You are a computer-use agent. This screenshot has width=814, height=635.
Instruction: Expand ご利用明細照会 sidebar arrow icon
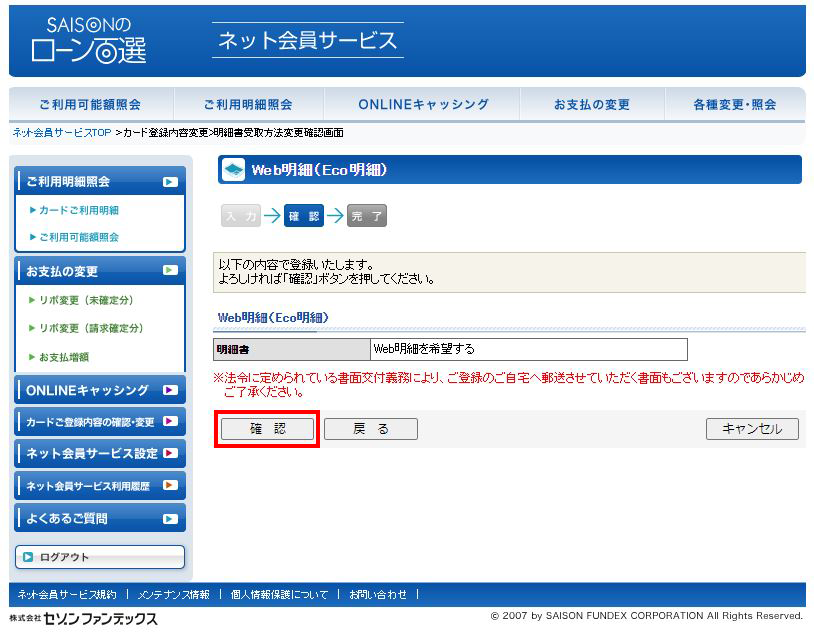point(170,182)
